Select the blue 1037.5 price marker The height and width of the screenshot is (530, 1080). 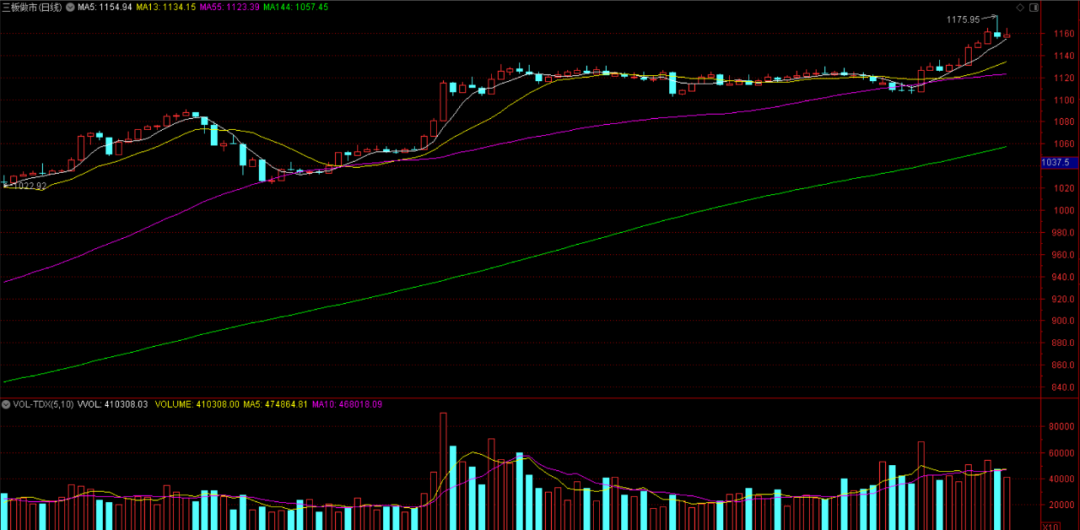click(x=1059, y=162)
